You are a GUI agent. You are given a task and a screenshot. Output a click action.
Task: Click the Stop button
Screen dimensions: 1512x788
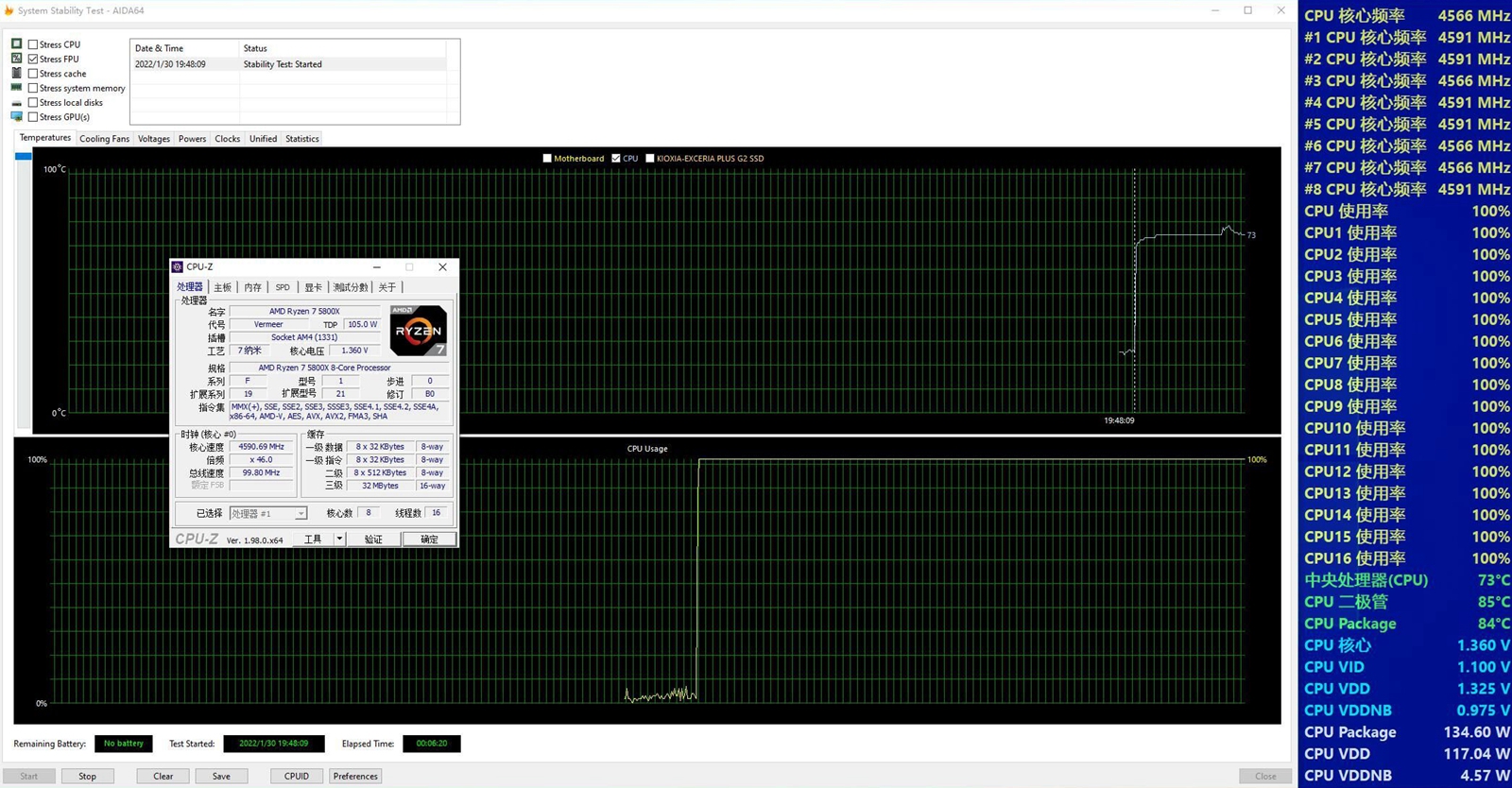coord(87,777)
